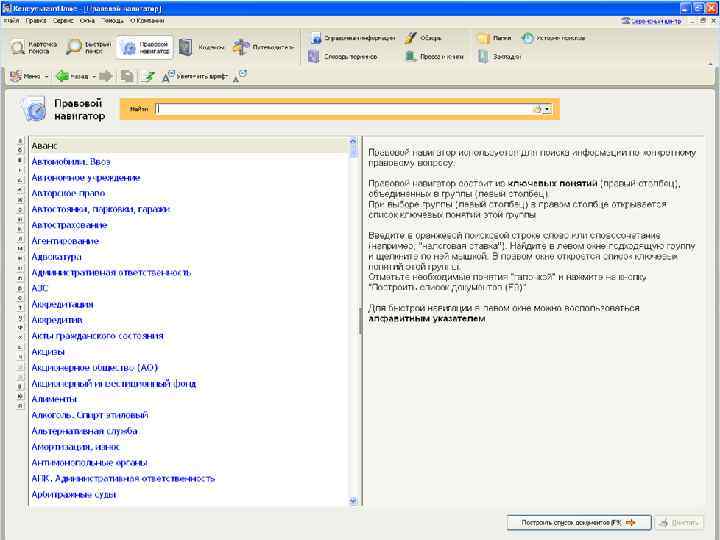Select Агентирование group
Screen dimensions: 720x540
[x=65, y=241]
